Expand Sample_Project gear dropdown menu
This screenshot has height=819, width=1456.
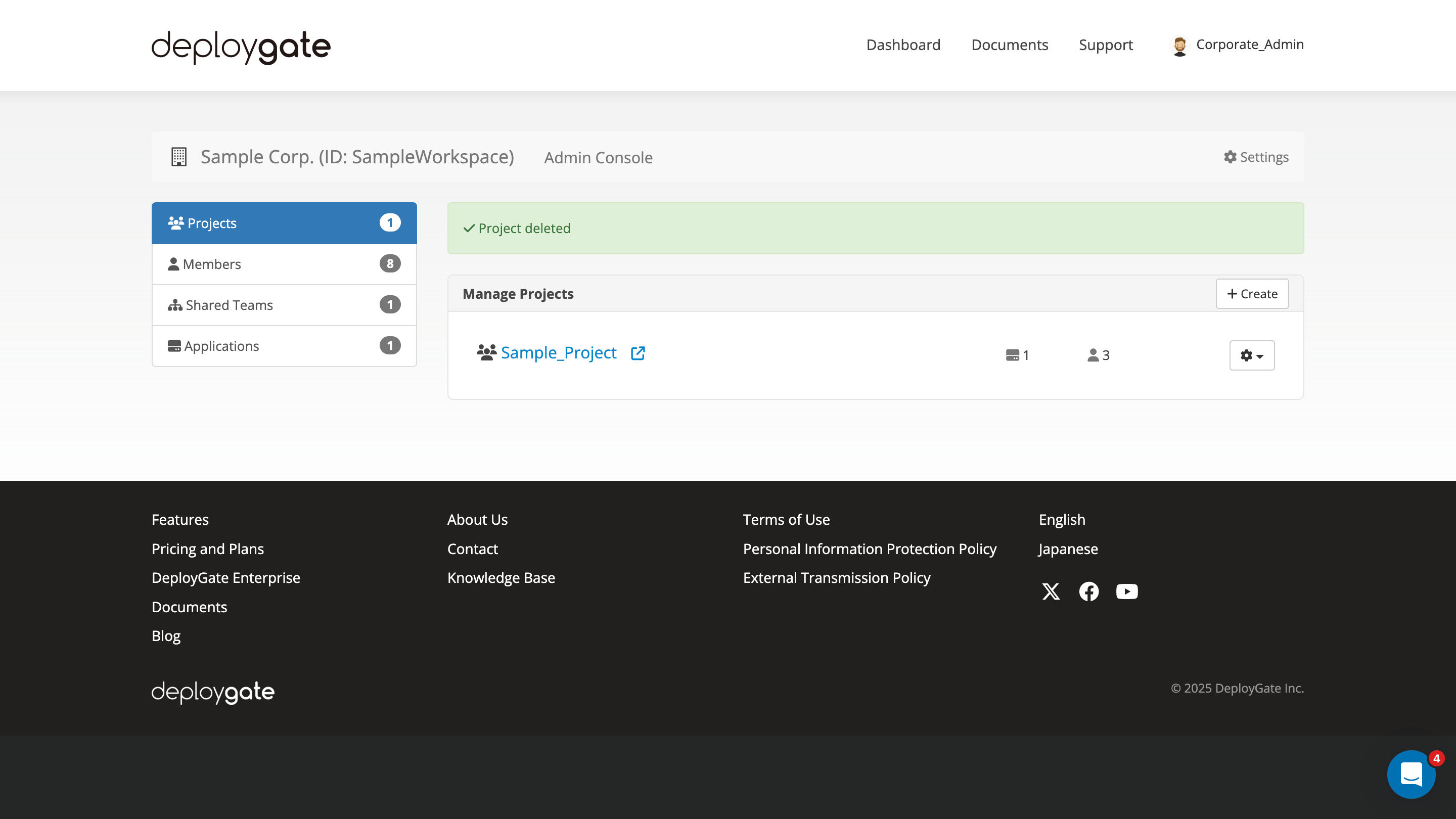click(1251, 355)
